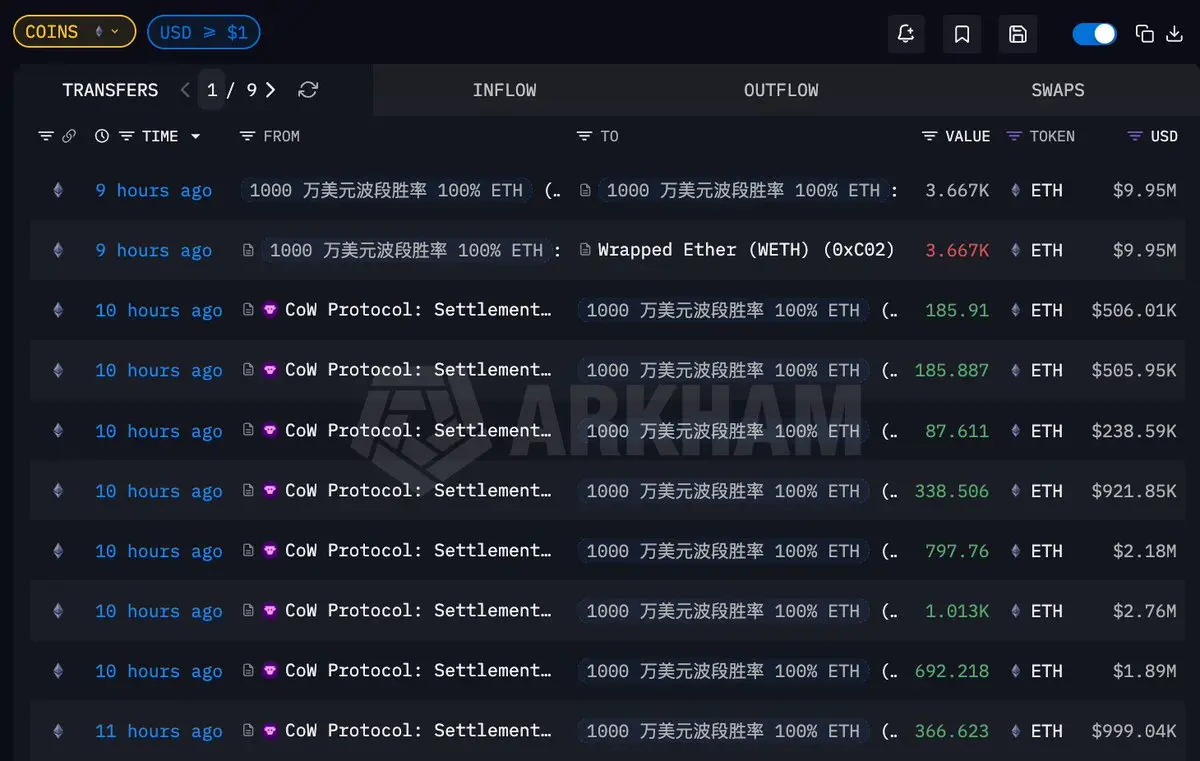Image resolution: width=1200 pixels, height=761 pixels.
Task: Click the 366.623 value cell
Action: click(x=952, y=731)
